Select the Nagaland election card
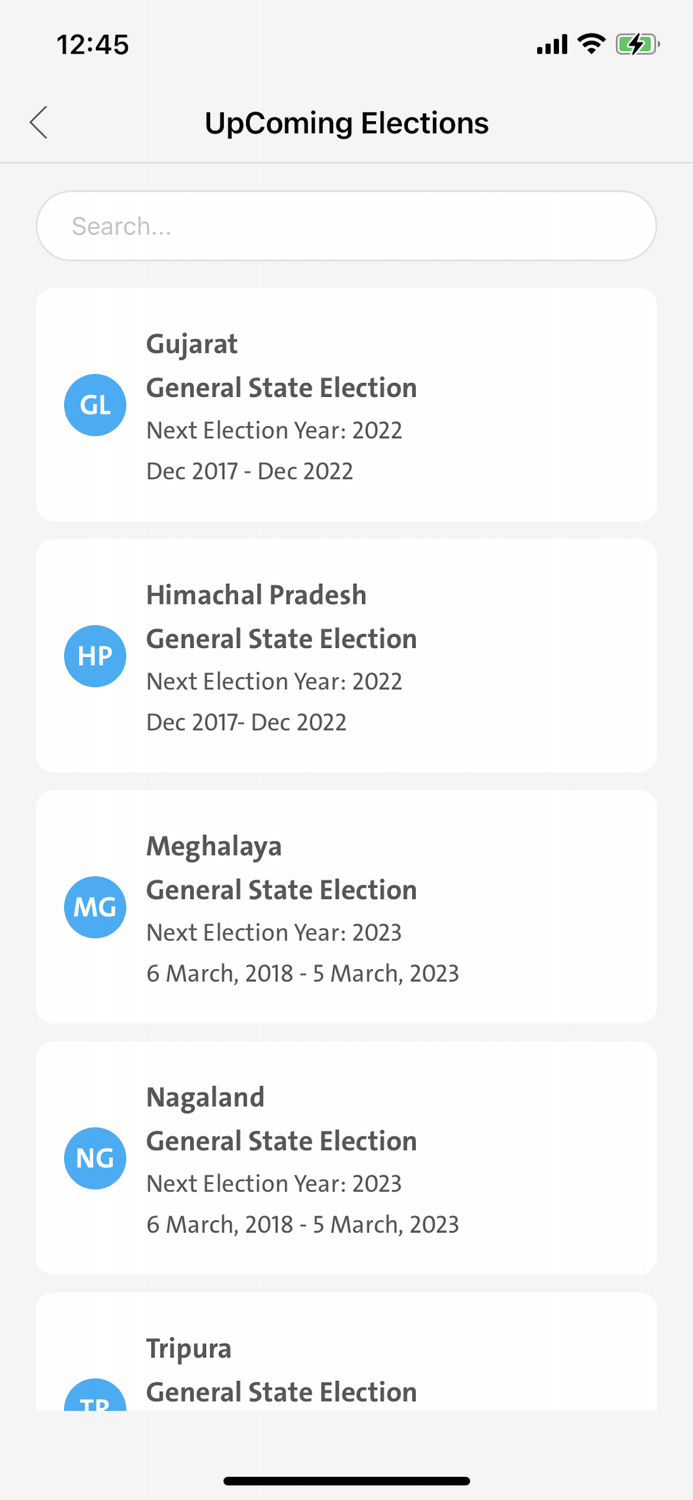The height and width of the screenshot is (1500, 693). tap(346, 1158)
